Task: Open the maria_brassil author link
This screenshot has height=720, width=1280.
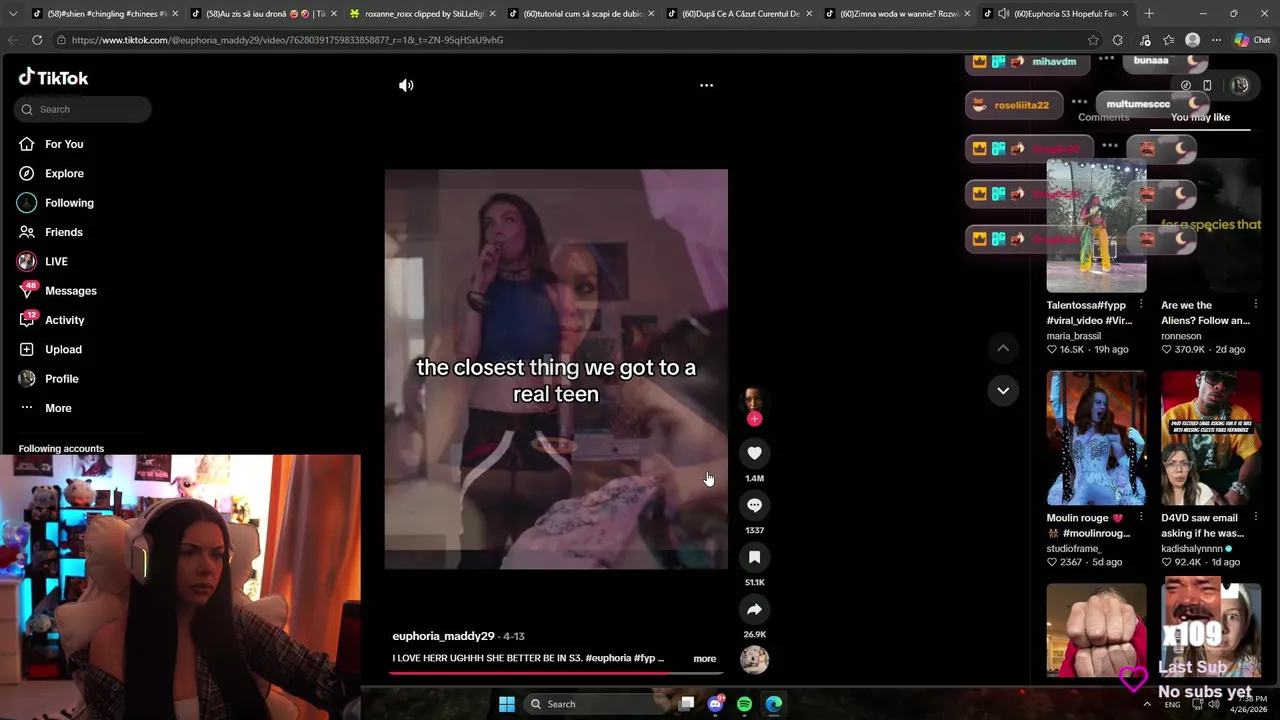Action: (1073, 336)
